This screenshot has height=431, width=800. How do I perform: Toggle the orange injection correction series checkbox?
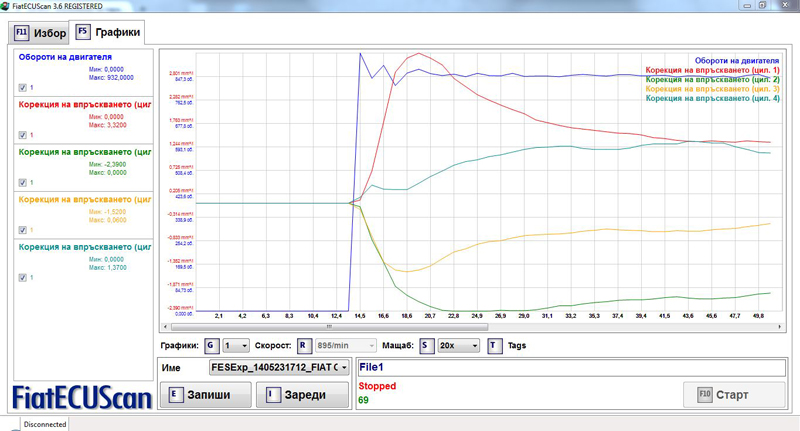(22, 230)
